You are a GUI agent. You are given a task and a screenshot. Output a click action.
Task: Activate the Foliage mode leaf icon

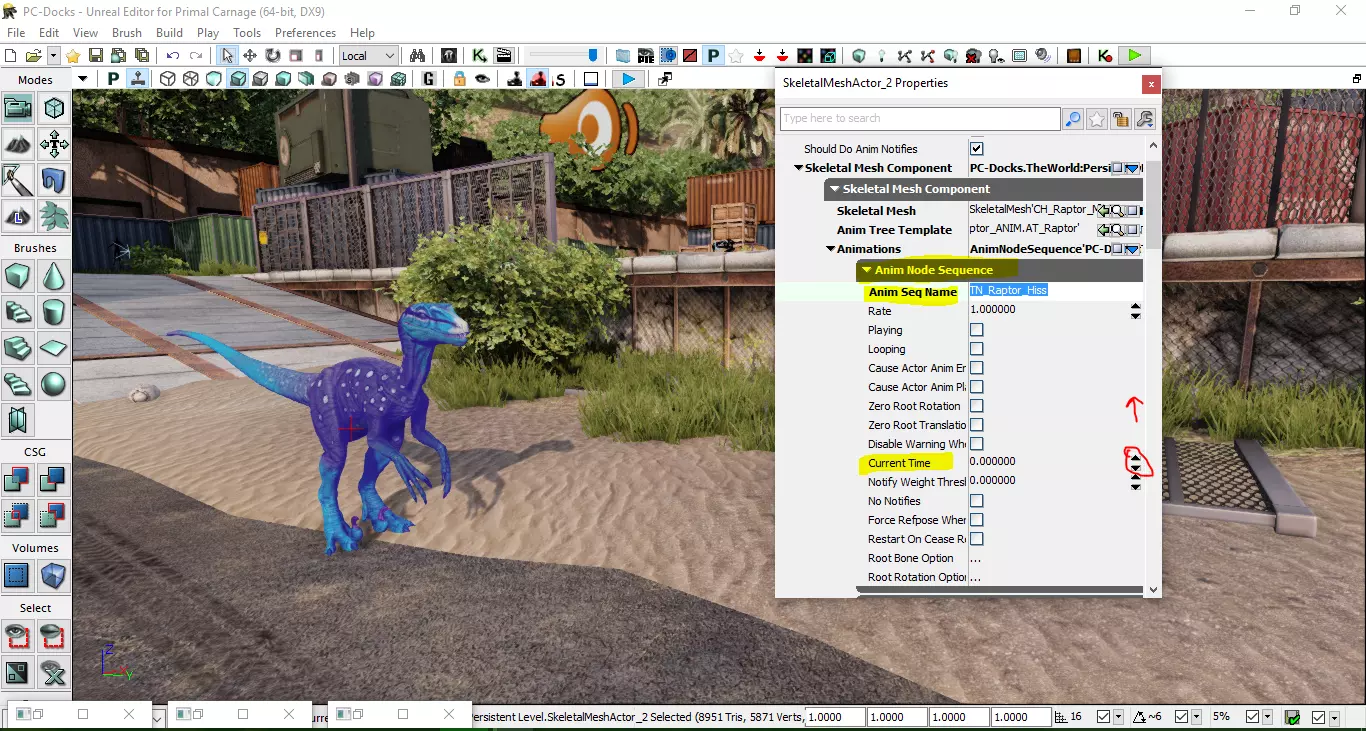click(x=54, y=215)
